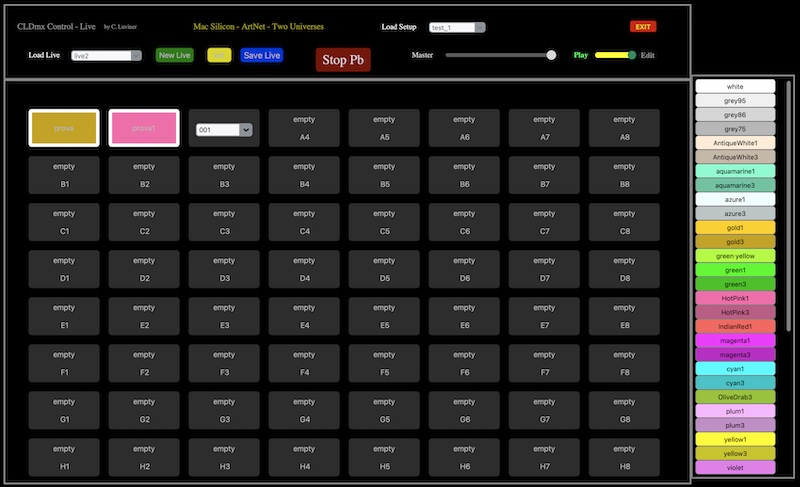Choose the plum3 color swatch
800x487 pixels.
(x=735, y=425)
